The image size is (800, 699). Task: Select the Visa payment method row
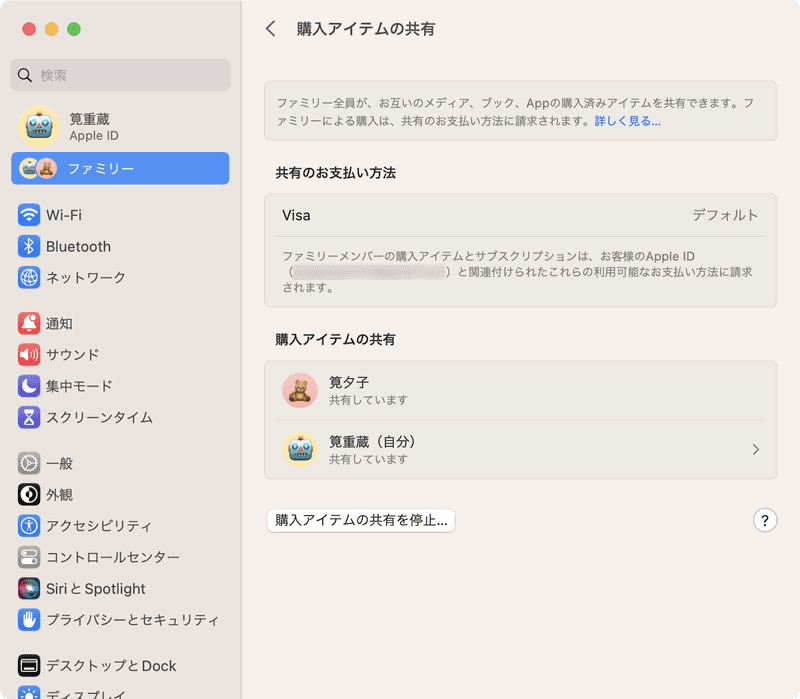pos(520,215)
